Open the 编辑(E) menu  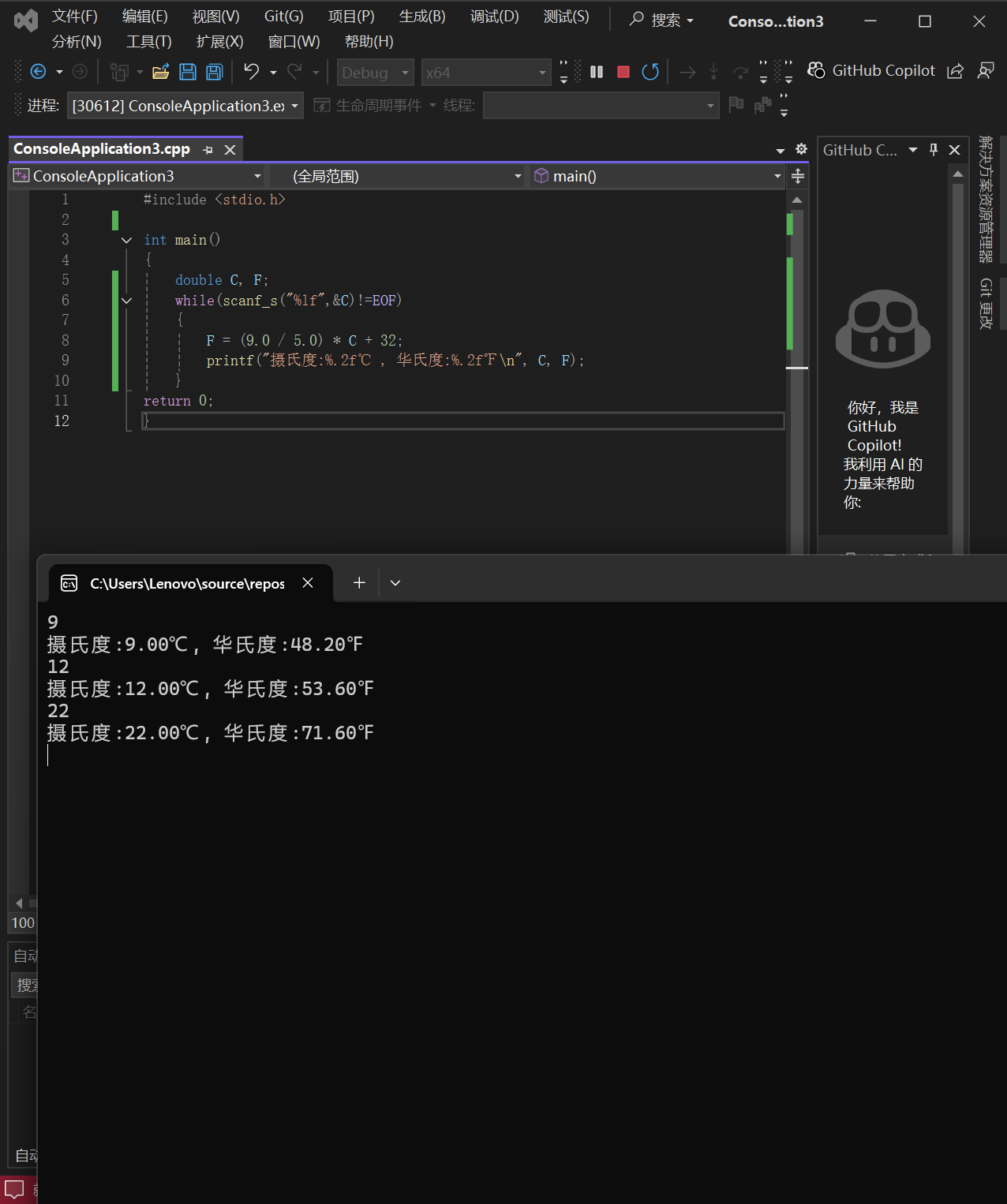click(145, 17)
